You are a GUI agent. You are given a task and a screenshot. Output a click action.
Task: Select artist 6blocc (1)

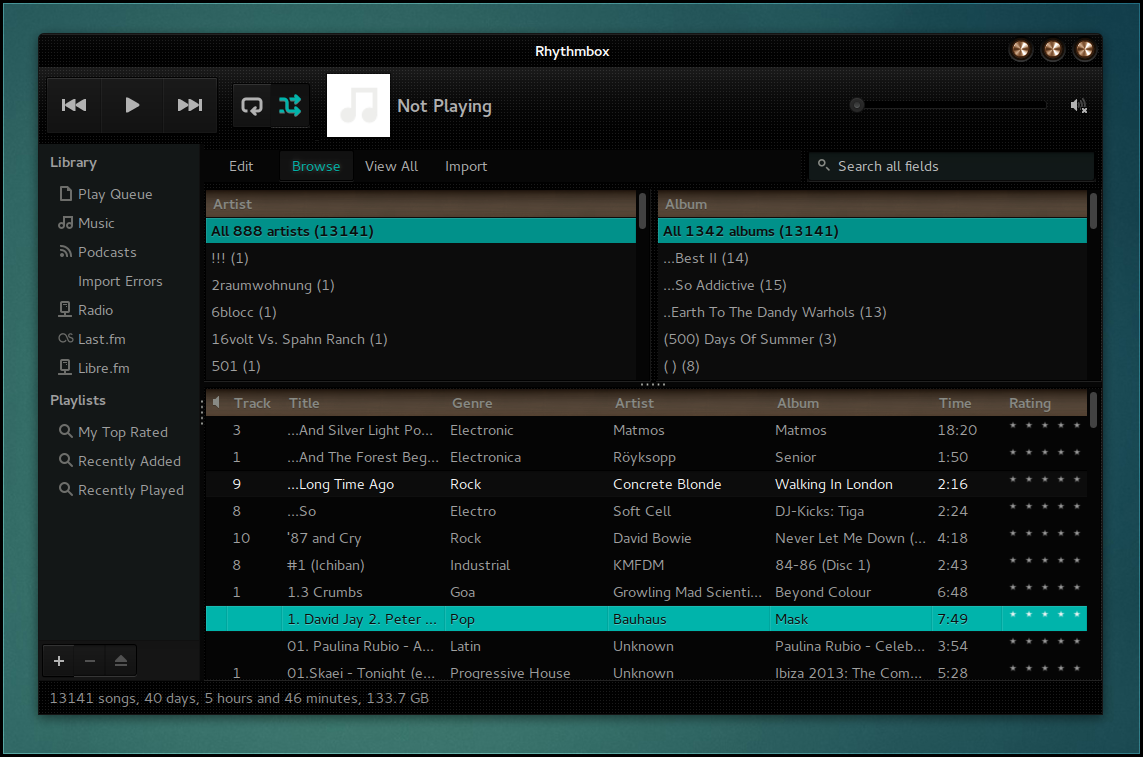tap(421, 312)
